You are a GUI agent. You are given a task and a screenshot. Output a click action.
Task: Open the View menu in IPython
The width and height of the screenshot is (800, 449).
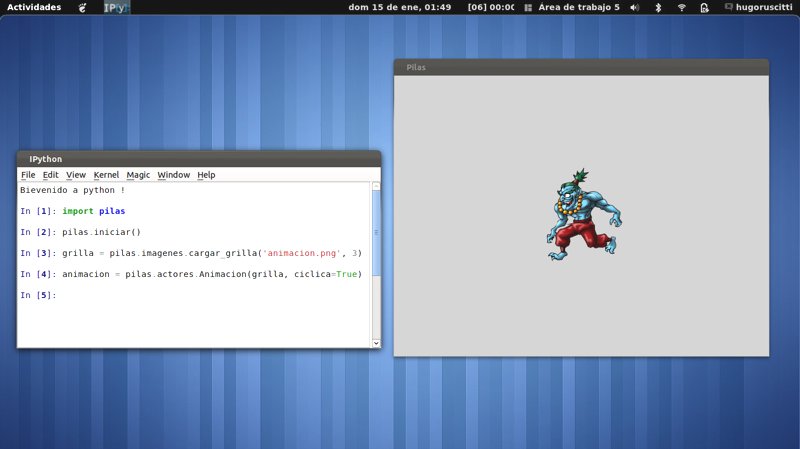(x=76, y=174)
